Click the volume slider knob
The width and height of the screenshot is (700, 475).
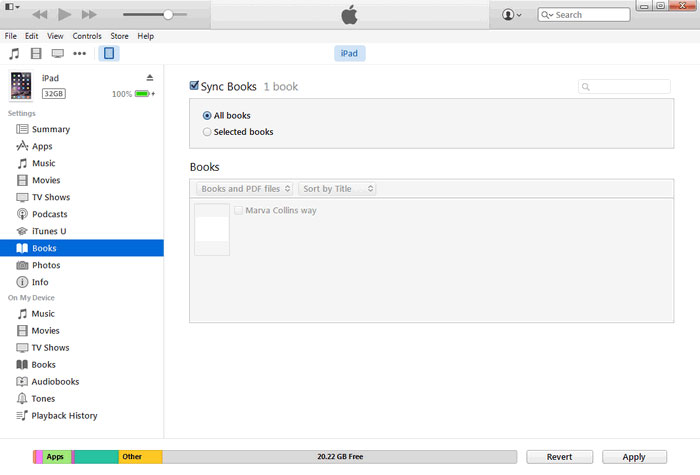(x=168, y=15)
